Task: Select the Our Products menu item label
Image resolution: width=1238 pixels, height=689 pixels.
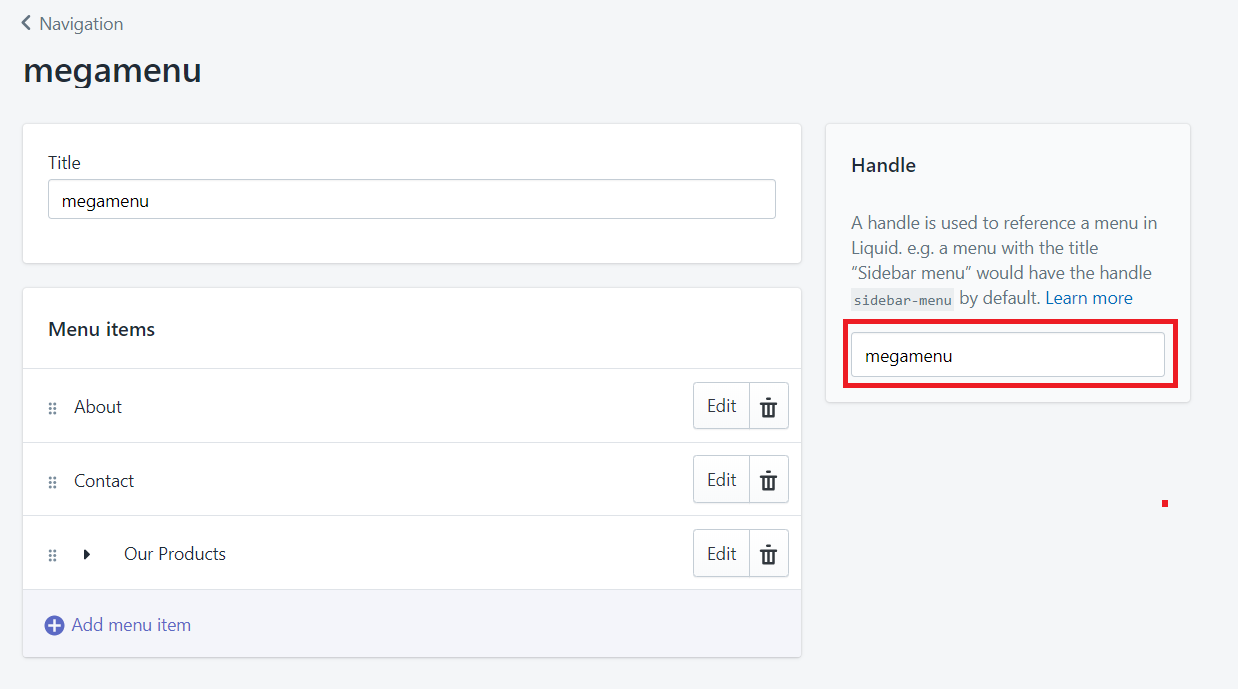Action: tap(175, 554)
